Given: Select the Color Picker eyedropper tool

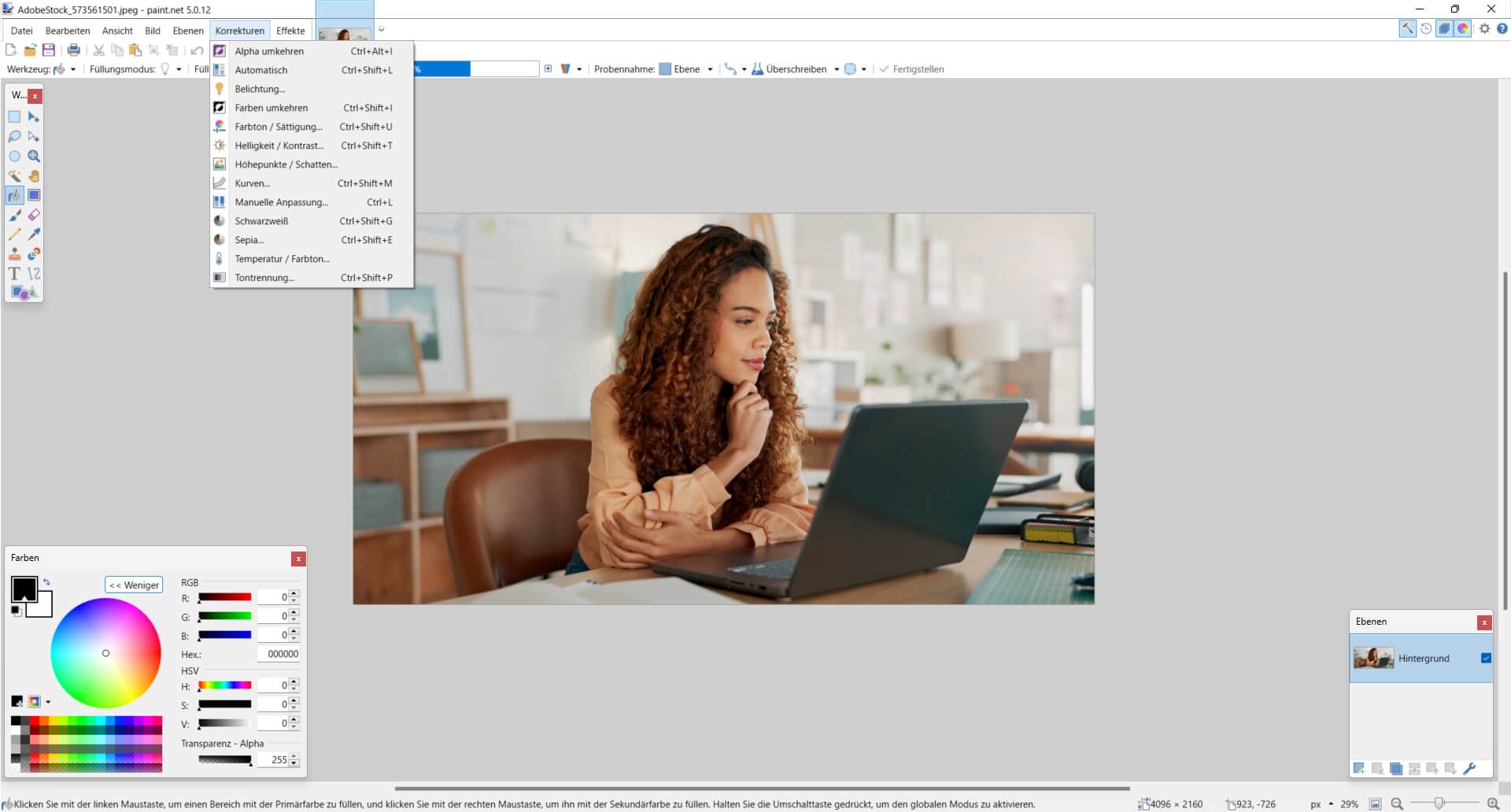Looking at the screenshot, I should tap(34, 234).
